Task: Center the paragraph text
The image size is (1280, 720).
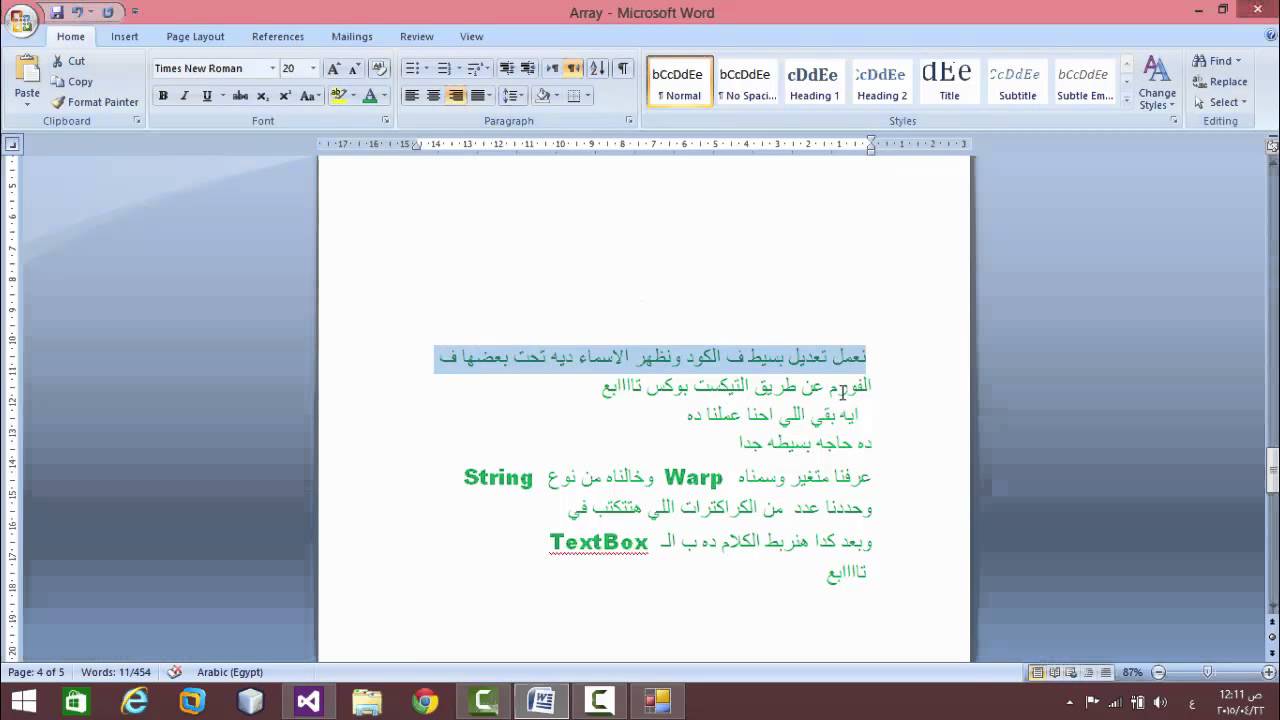Action: [433, 96]
